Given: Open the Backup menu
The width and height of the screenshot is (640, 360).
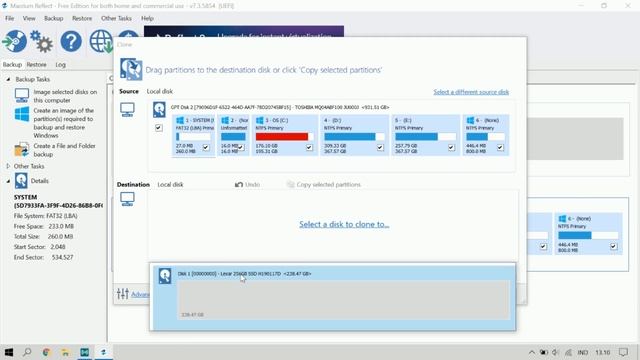Looking at the screenshot, I should [x=53, y=18].
